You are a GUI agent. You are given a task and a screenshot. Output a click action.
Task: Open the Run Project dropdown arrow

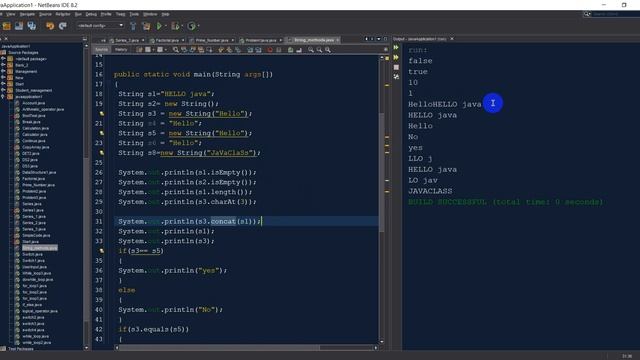coord(165,26)
